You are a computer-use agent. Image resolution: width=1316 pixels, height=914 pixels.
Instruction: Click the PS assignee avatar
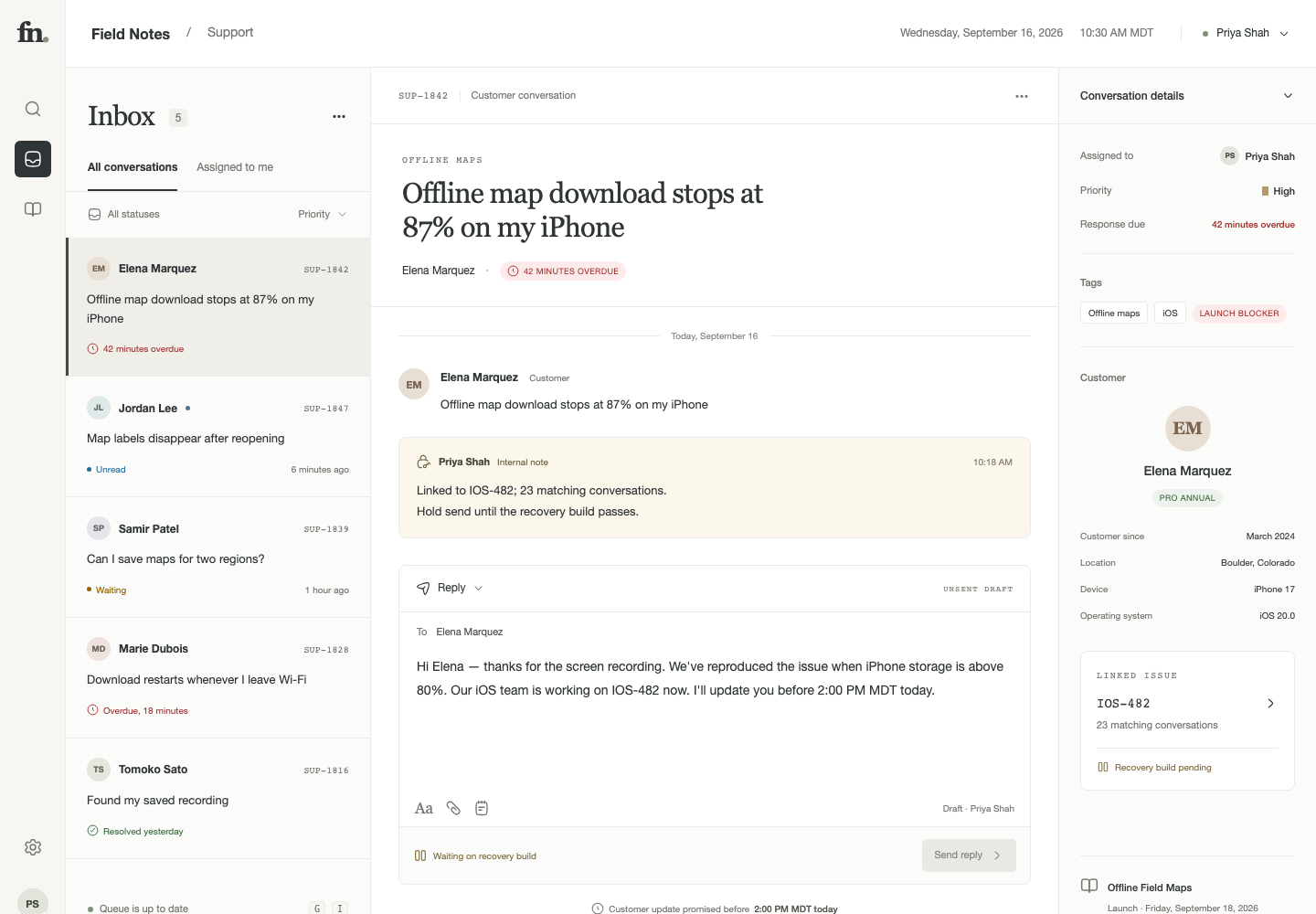tap(1230, 155)
